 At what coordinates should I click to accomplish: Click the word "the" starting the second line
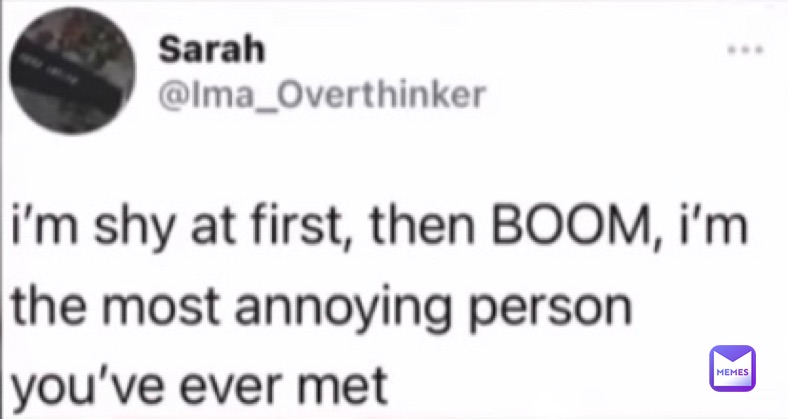point(48,305)
